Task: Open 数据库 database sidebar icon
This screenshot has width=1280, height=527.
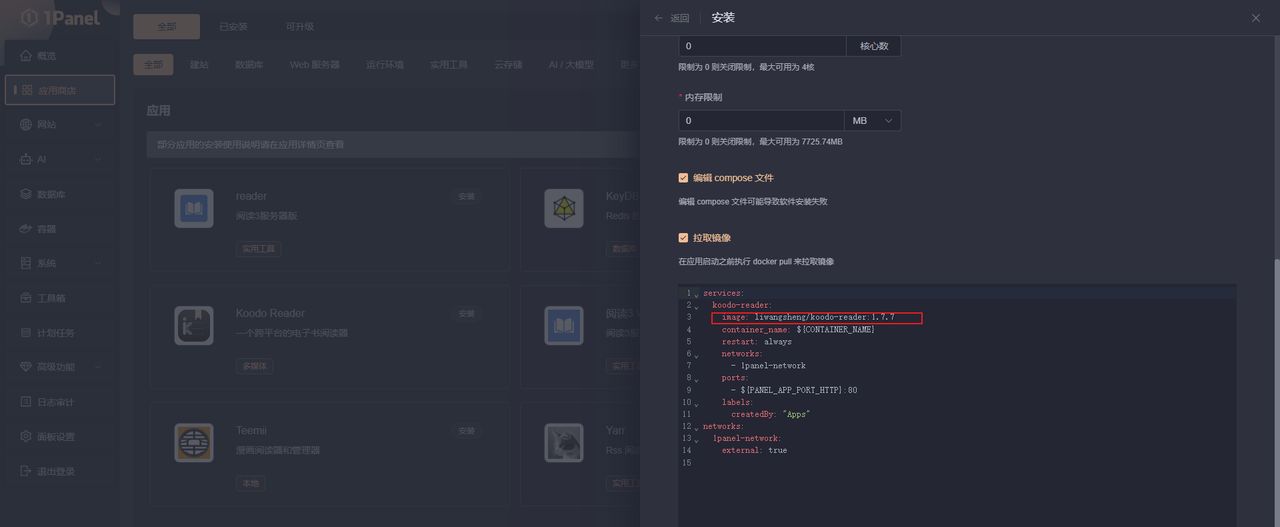Action: click(27, 194)
